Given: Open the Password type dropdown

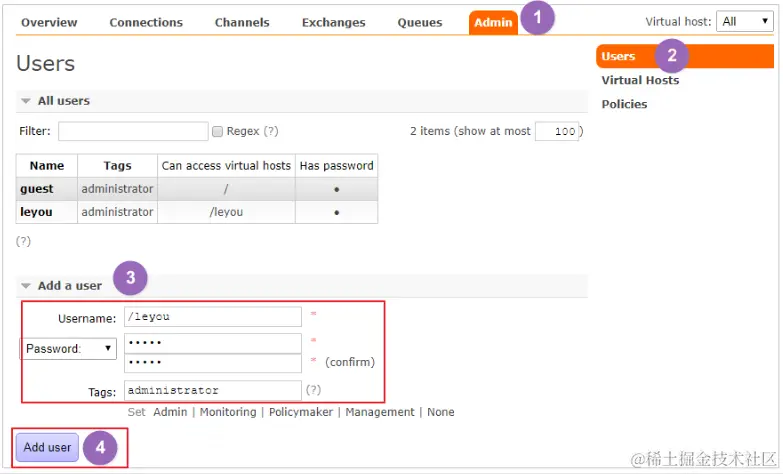Looking at the screenshot, I should 68,349.
